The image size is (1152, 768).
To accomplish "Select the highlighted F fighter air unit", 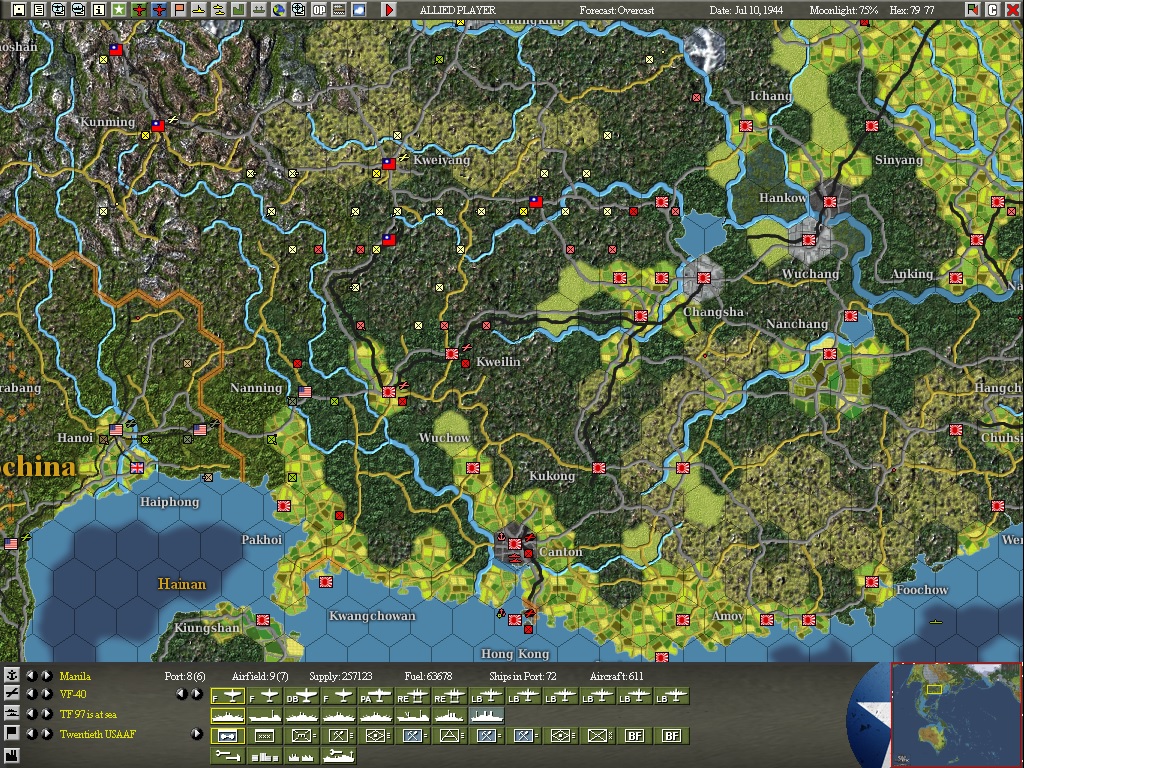I will point(228,696).
